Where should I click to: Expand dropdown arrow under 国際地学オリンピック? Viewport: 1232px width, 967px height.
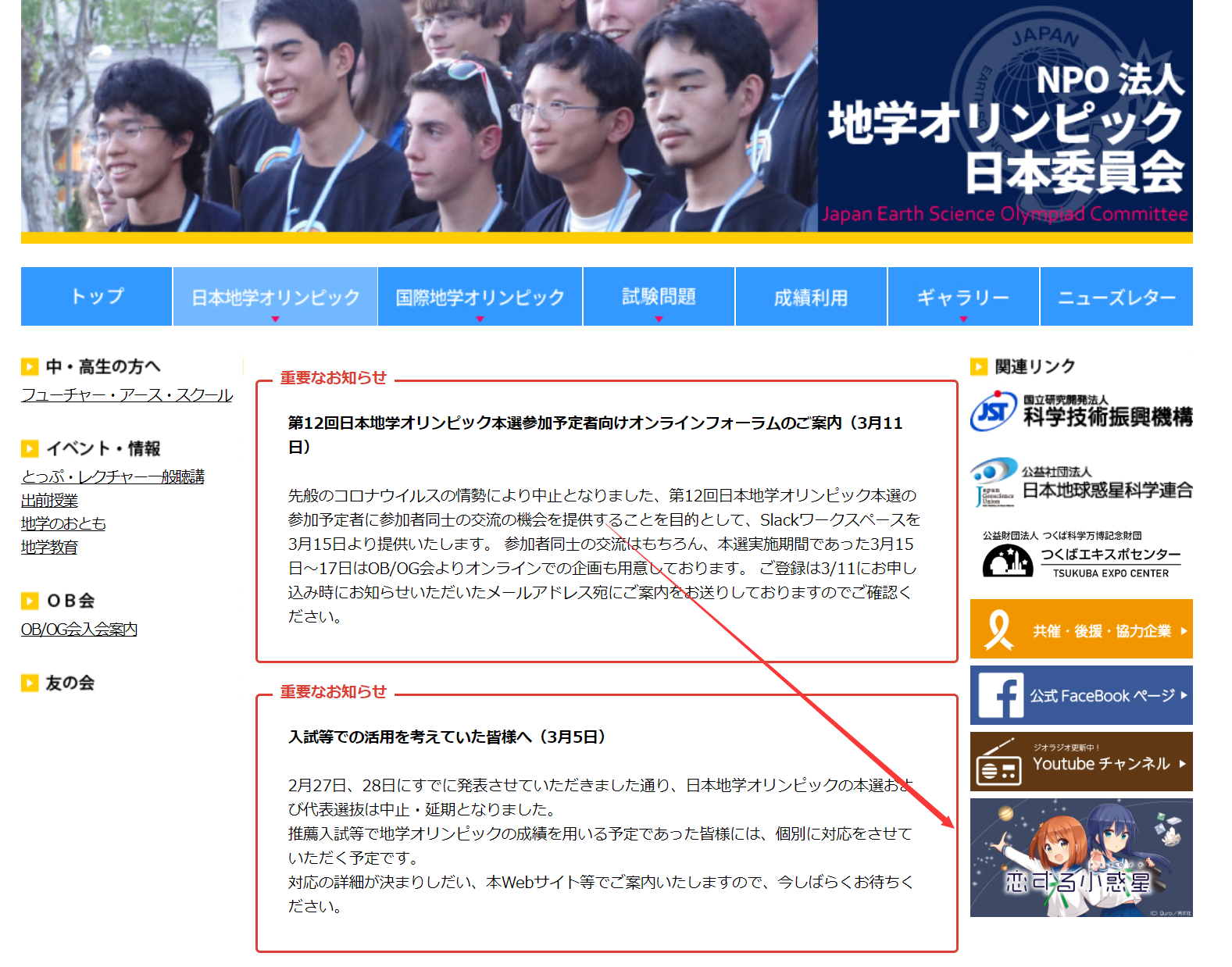pos(480,319)
